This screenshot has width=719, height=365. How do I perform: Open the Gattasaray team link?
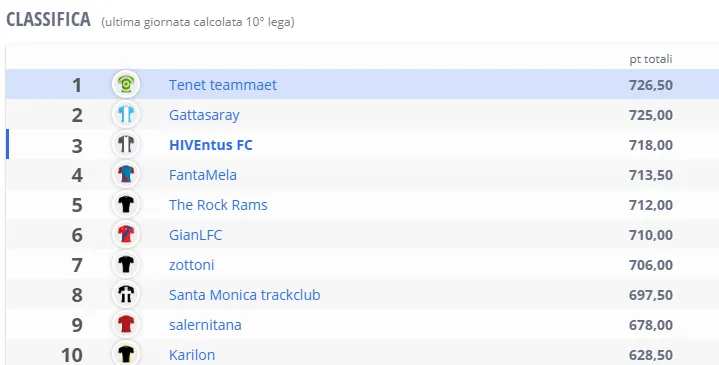coord(204,115)
